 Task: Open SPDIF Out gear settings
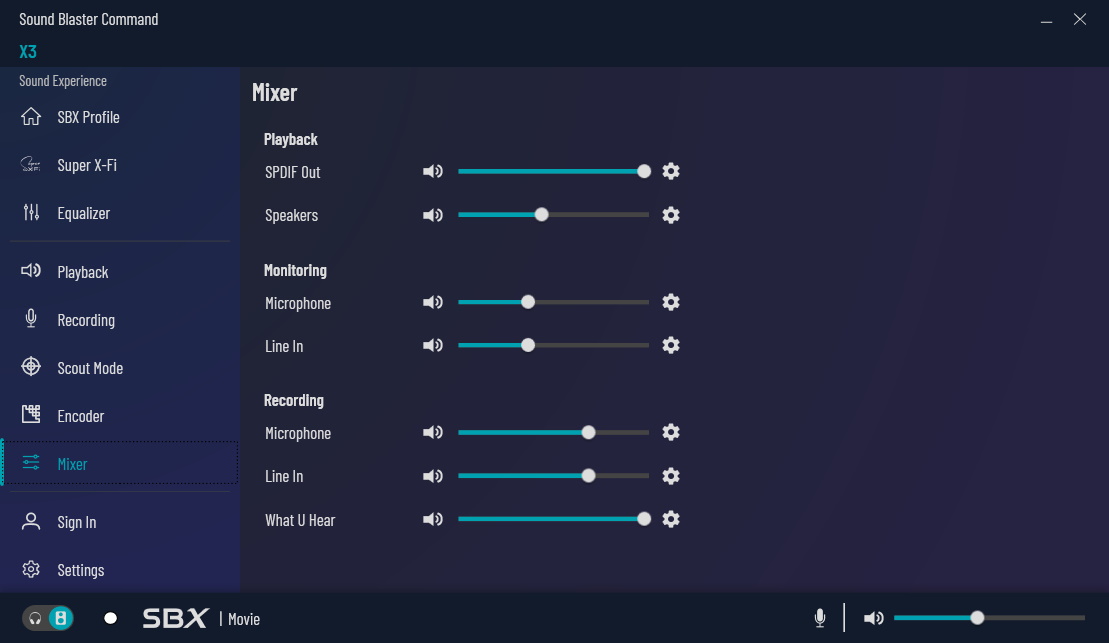pyautogui.click(x=670, y=171)
